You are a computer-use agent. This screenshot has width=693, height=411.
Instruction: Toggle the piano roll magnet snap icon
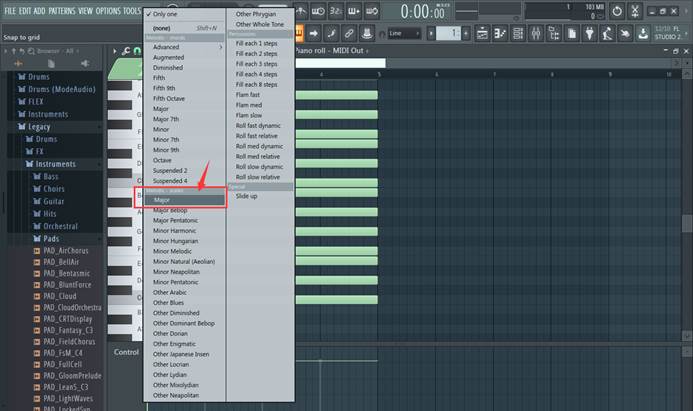point(137,51)
